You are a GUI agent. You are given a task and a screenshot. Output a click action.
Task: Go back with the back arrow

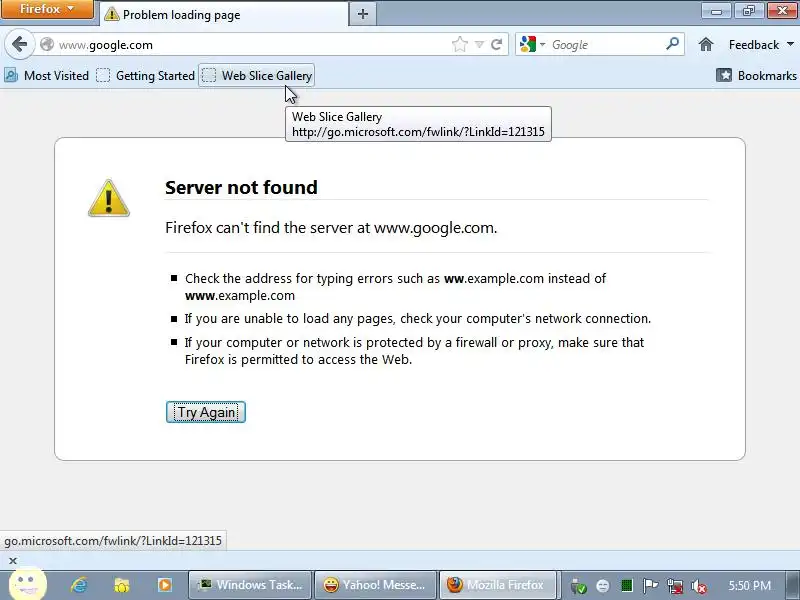point(19,44)
